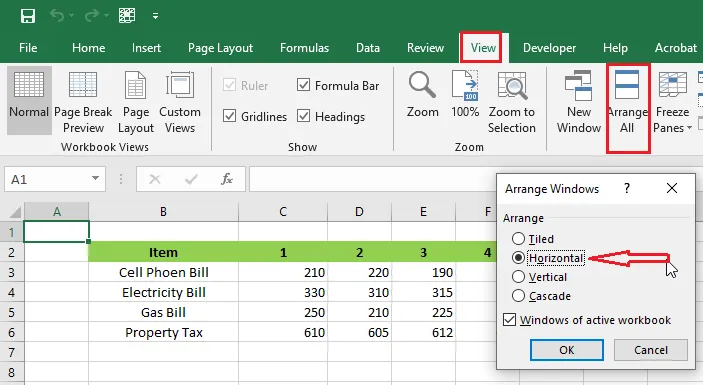Click OK in Arrange Windows dialog
The height and width of the screenshot is (385, 703).
(567, 350)
